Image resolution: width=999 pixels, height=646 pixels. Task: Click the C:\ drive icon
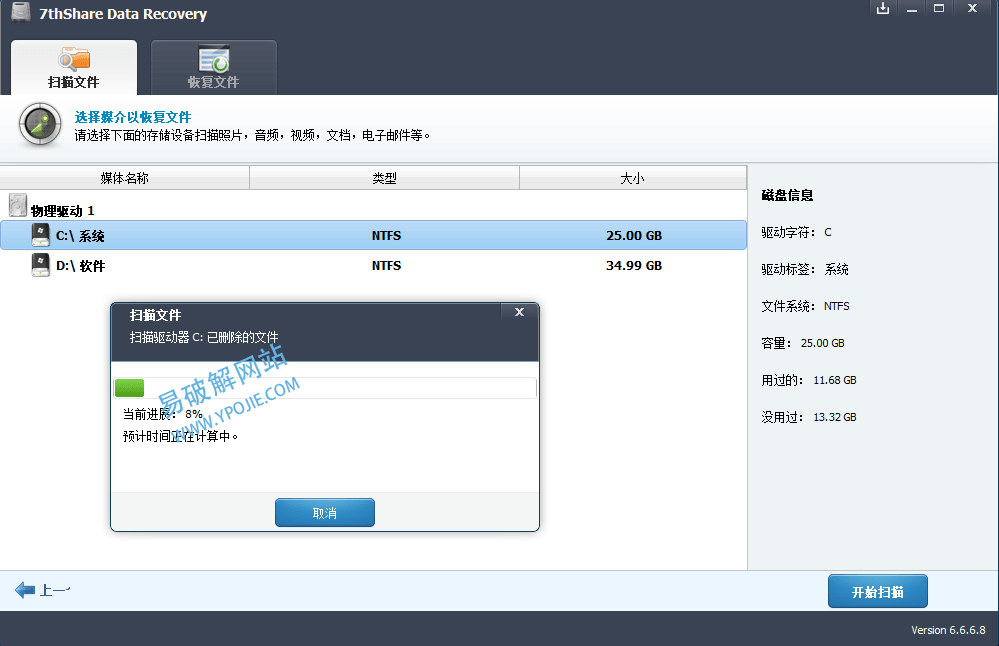click(40, 235)
